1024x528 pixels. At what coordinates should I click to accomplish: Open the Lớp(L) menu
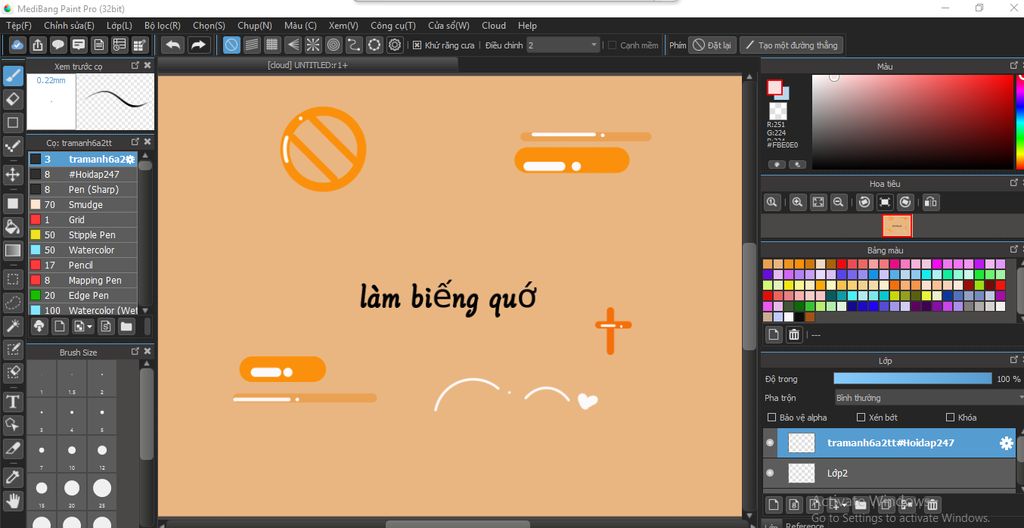tap(120, 25)
